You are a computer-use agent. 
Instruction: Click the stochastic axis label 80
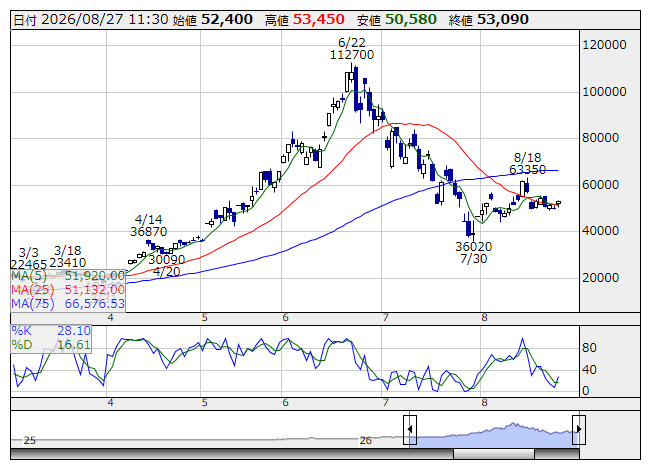tap(589, 348)
